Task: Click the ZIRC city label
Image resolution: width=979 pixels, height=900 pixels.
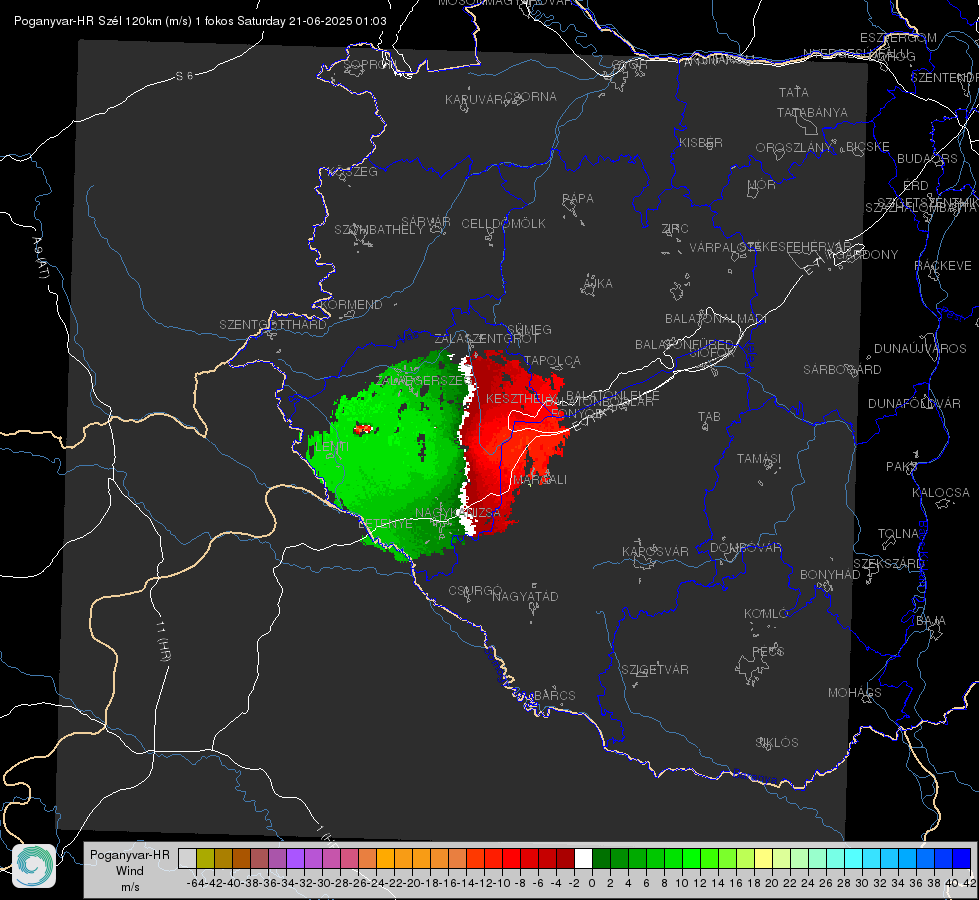Action: tap(675, 229)
